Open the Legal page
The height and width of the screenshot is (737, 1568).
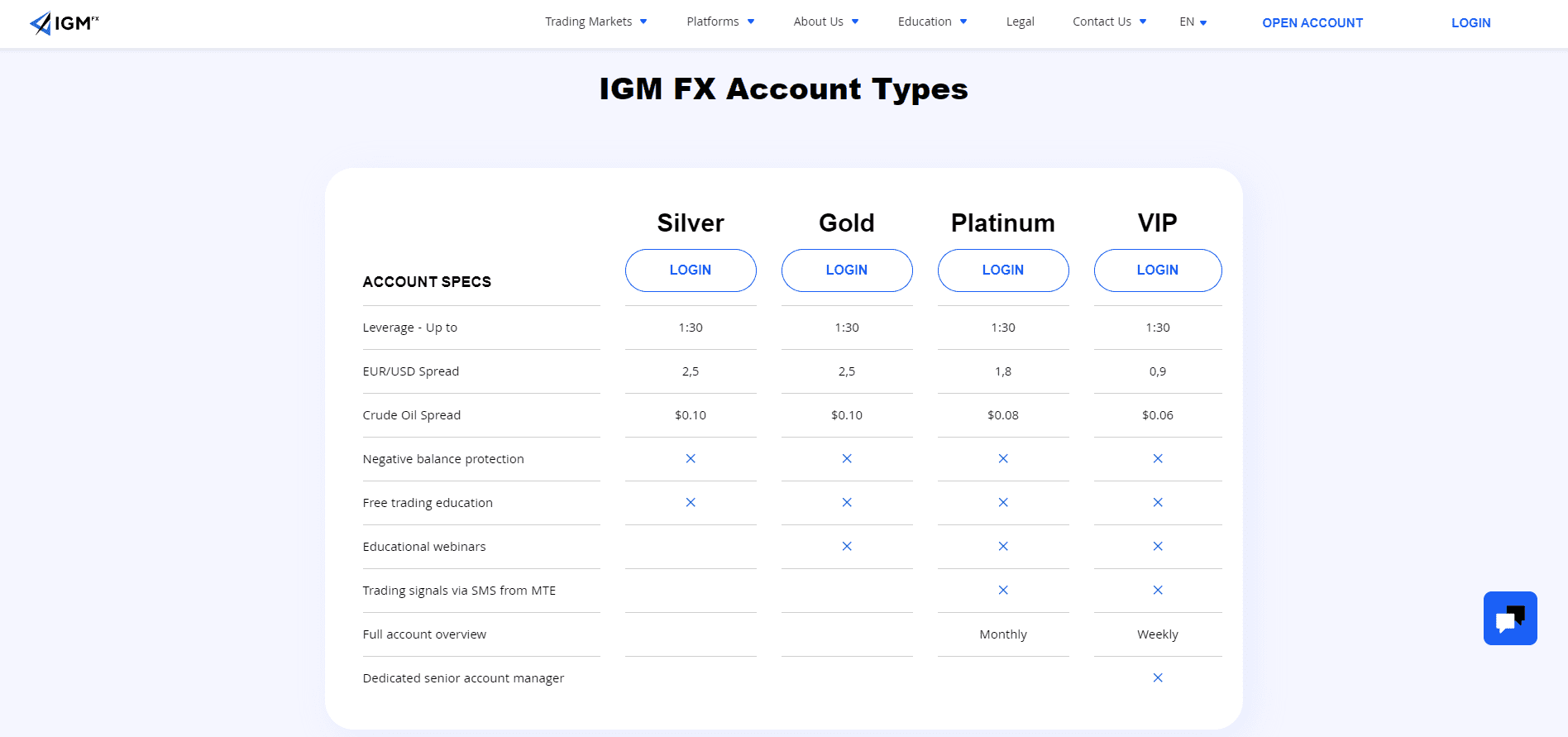1020,22
